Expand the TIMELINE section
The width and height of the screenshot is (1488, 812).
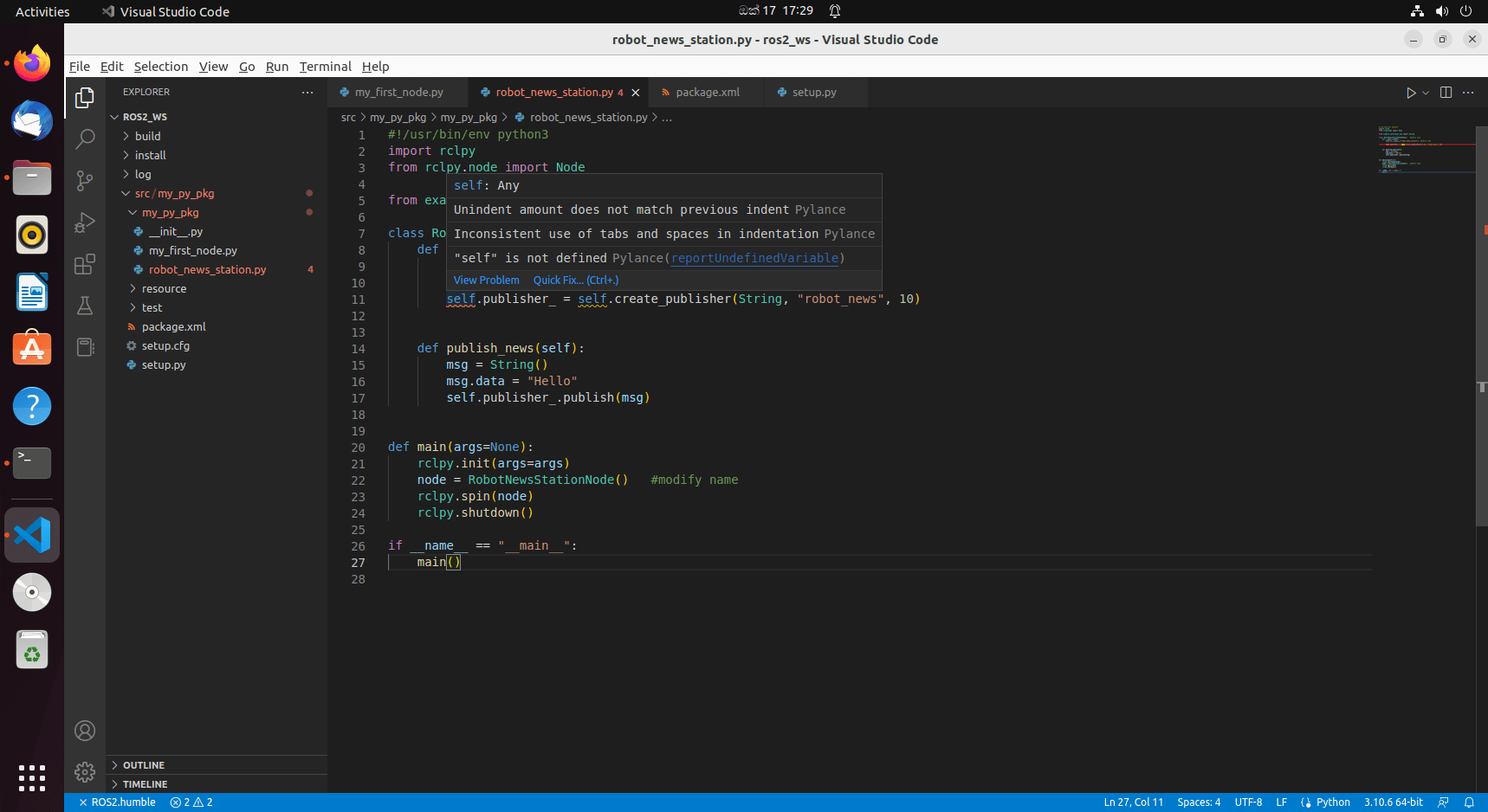click(x=217, y=784)
